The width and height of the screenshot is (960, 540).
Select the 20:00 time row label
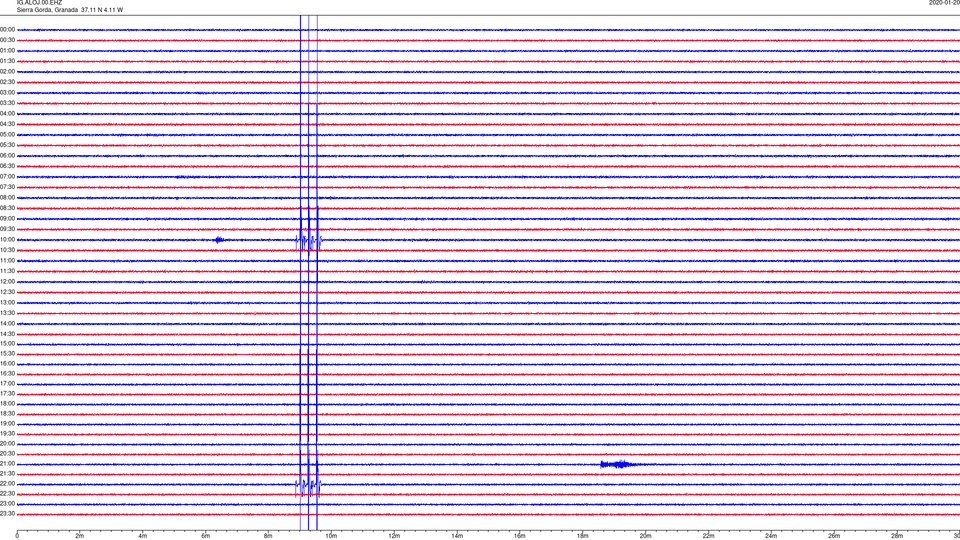[7, 443]
